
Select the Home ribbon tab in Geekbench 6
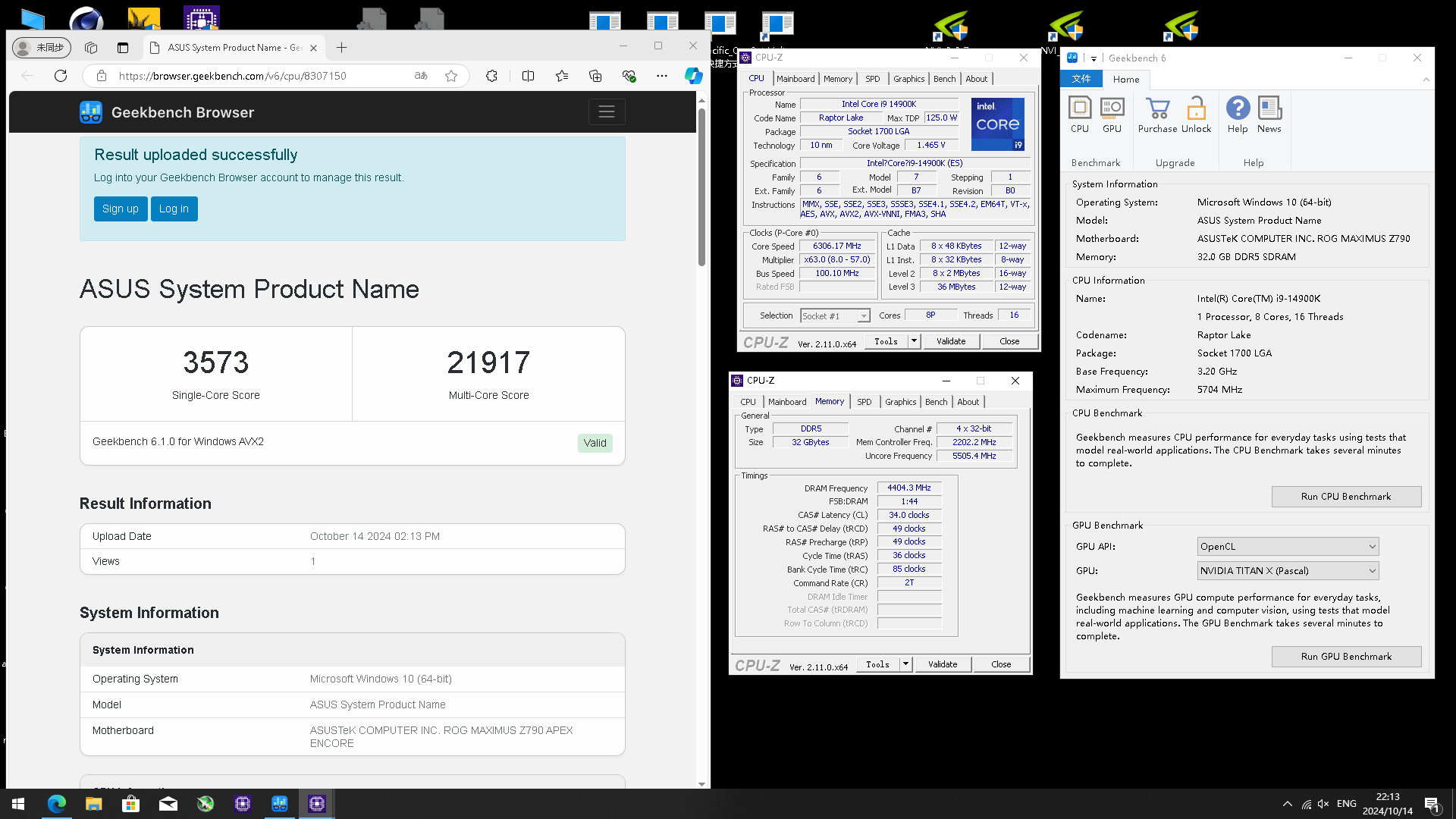tap(1126, 80)
